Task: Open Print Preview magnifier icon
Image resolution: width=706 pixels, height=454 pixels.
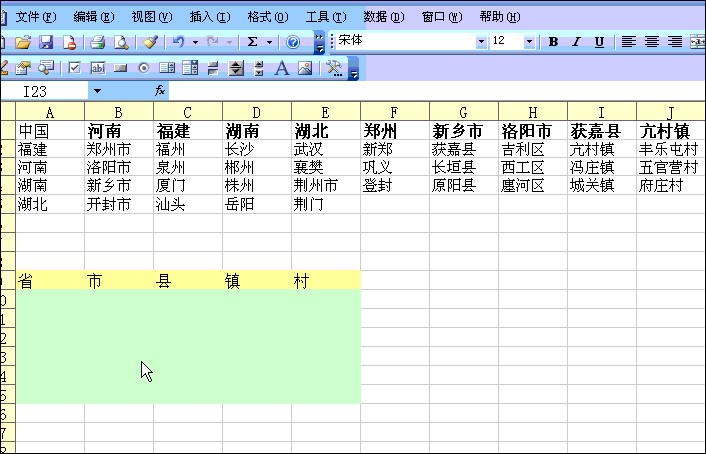Action: [121, 42]
